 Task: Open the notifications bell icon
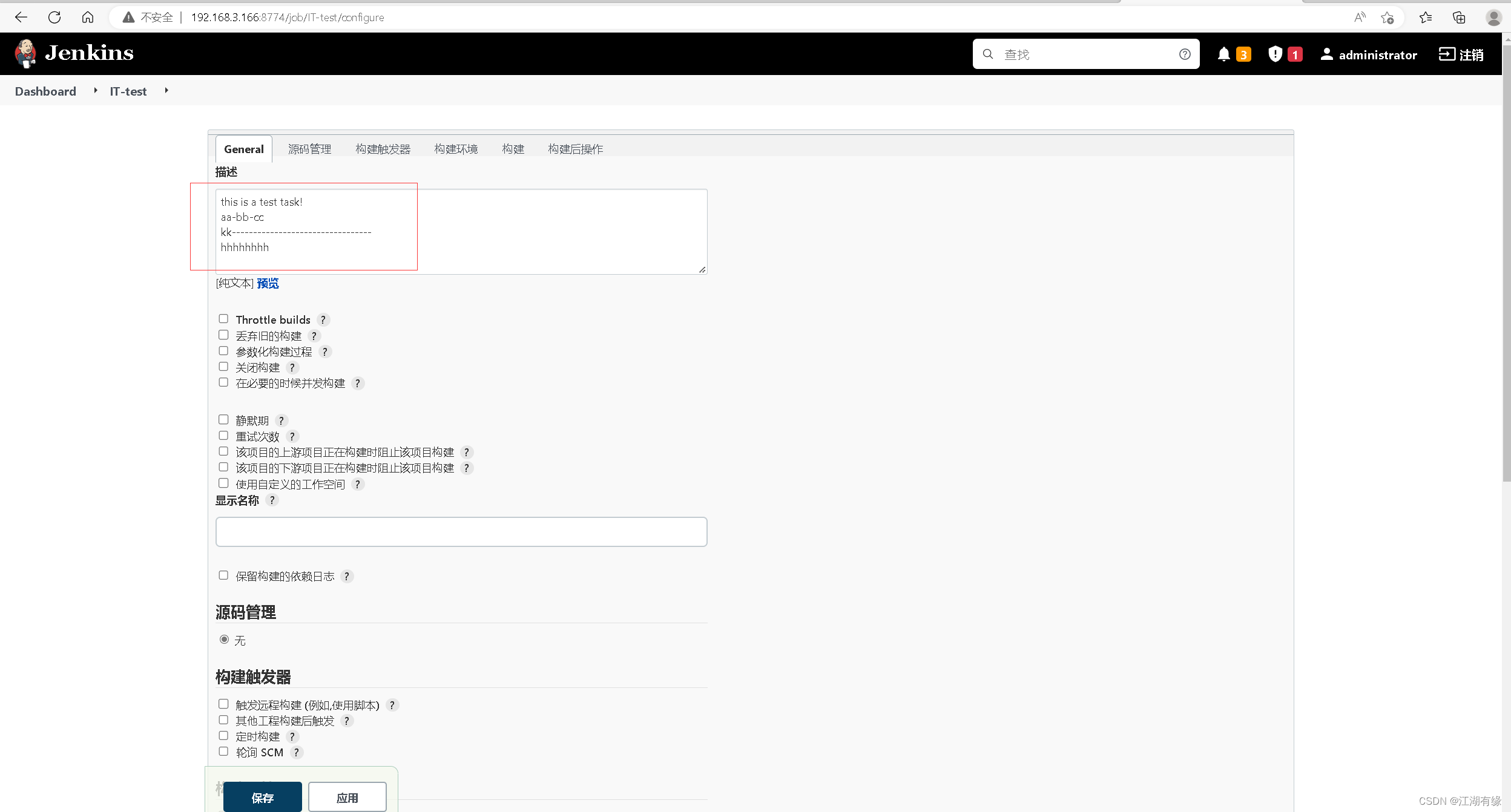pos(1223,54)
